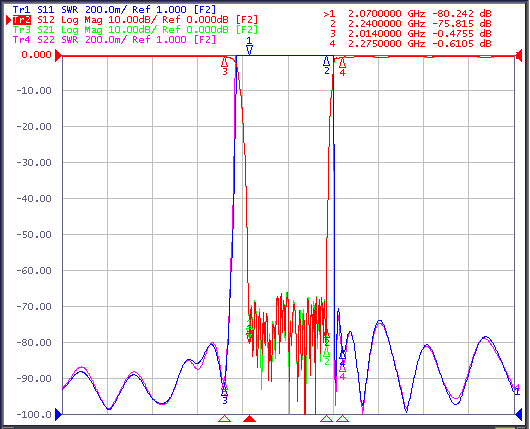
Task: Select the active Tr2 S12 Log Mag trace label
Action: tap(135, 20)
